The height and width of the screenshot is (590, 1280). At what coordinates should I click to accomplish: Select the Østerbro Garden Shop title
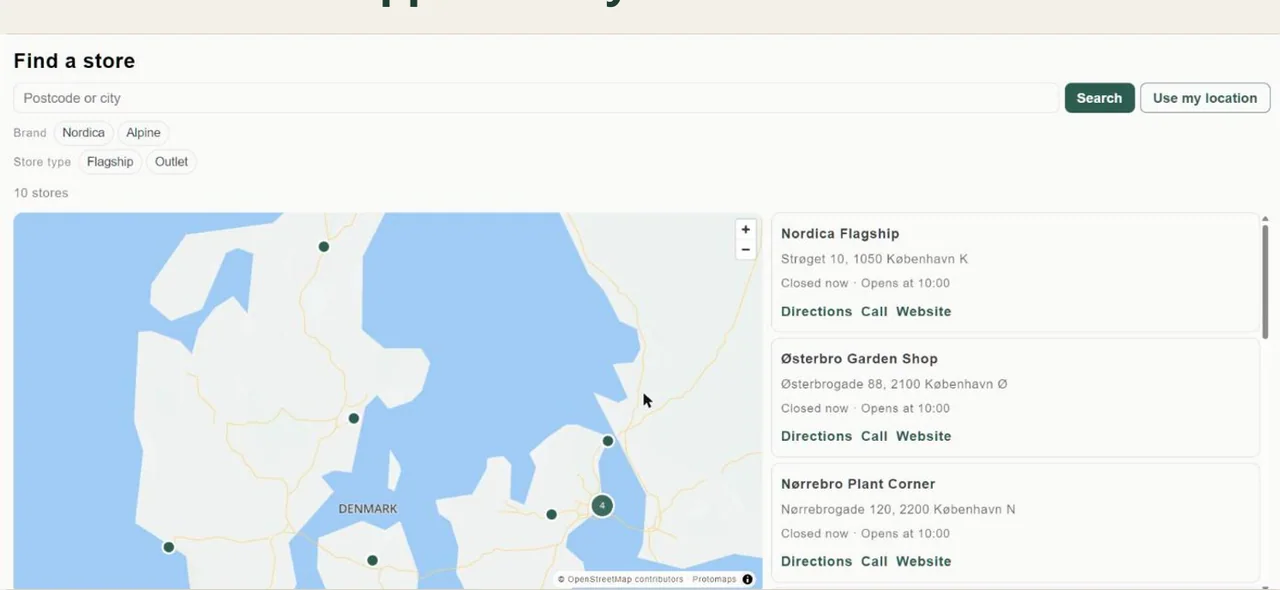click(859, 359)
